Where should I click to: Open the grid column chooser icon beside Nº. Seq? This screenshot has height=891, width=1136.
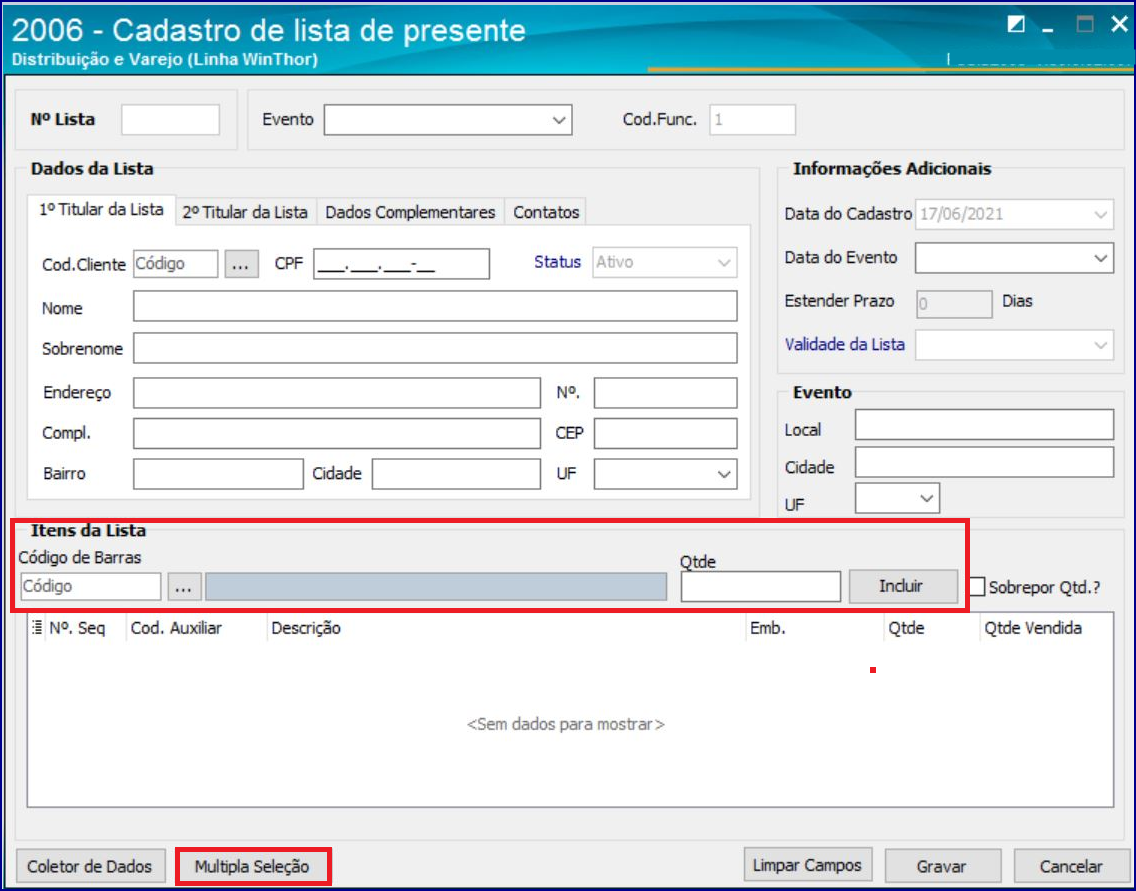point(37,627)
